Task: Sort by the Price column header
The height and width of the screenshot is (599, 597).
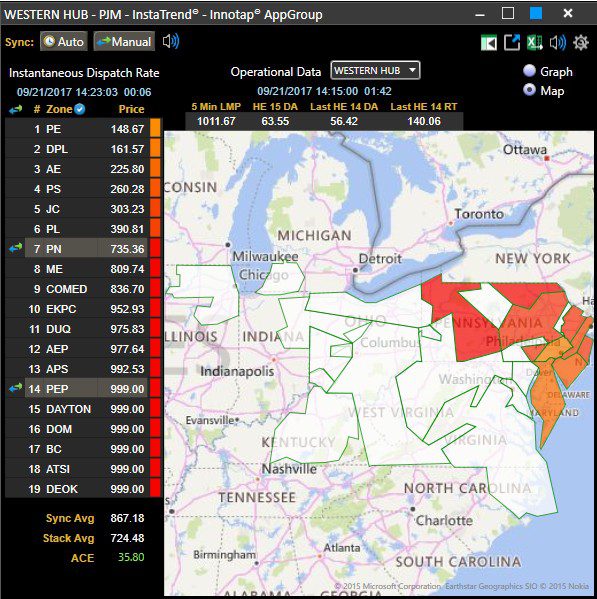Action: (131, 109)
